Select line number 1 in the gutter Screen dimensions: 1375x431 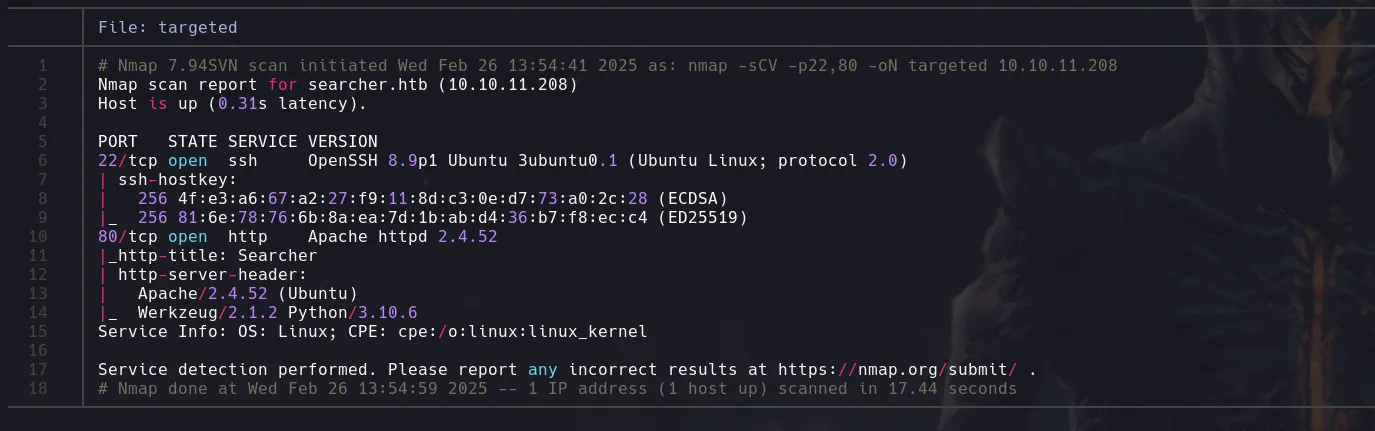(43, 66)
